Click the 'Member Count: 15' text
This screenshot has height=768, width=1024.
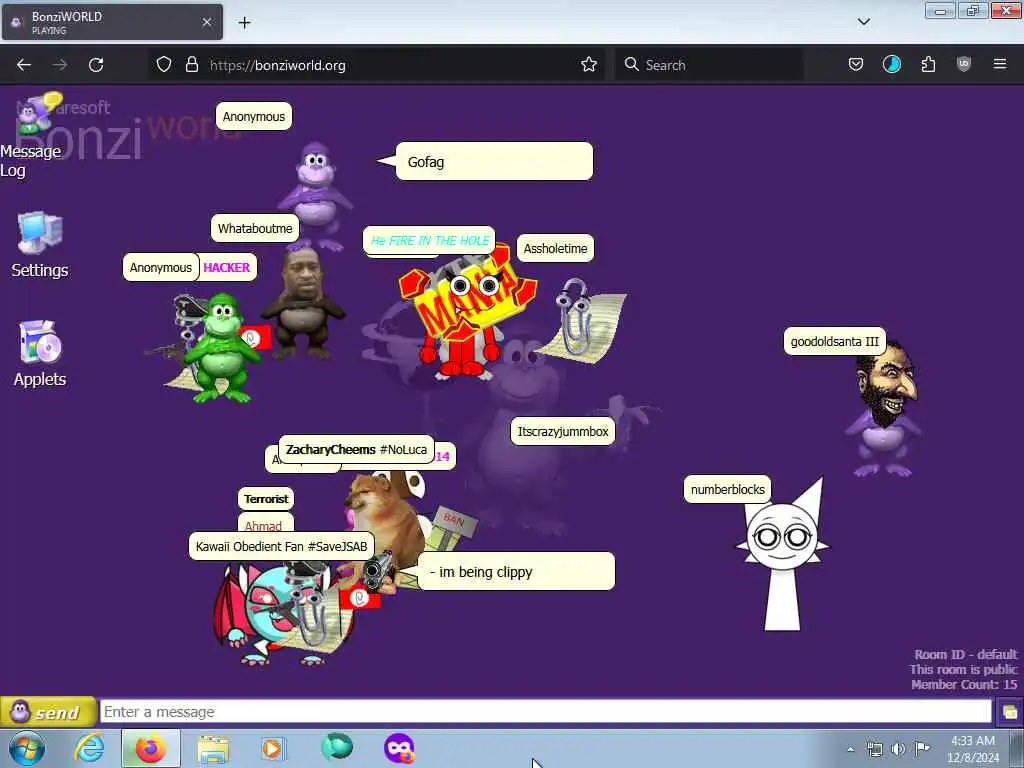pyautogui.click(x=964, y=684)
